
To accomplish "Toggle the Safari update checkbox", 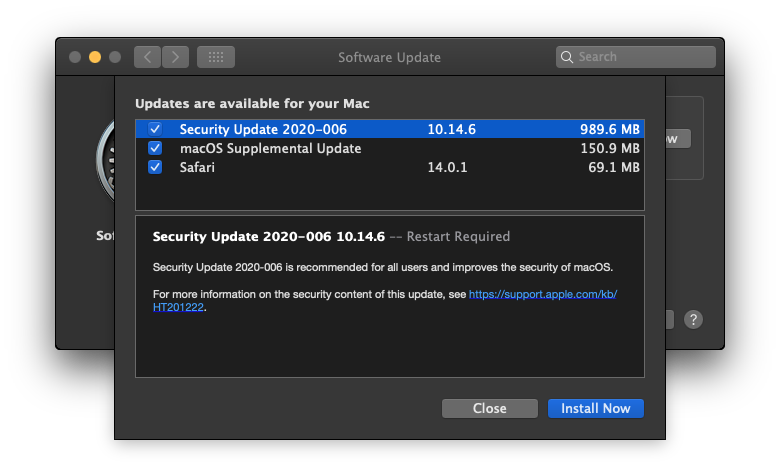I will pos(155,167).
